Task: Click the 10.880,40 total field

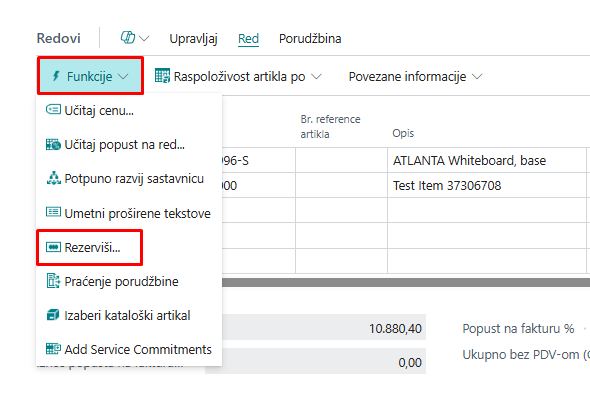Action: click(x=324, y=328)
